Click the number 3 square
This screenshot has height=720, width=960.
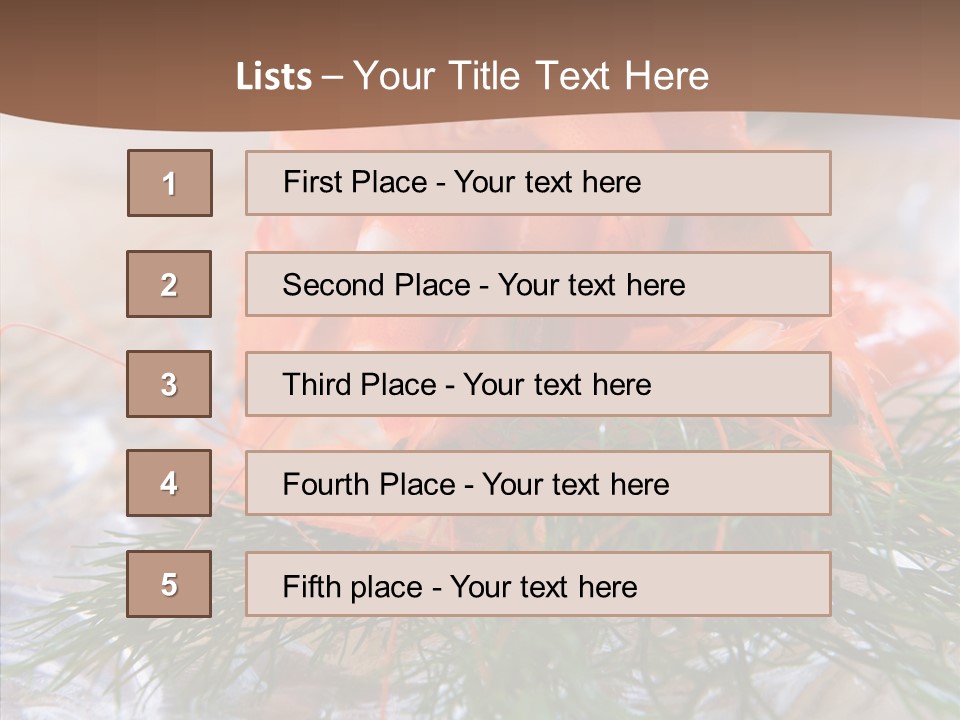[169, 384]
